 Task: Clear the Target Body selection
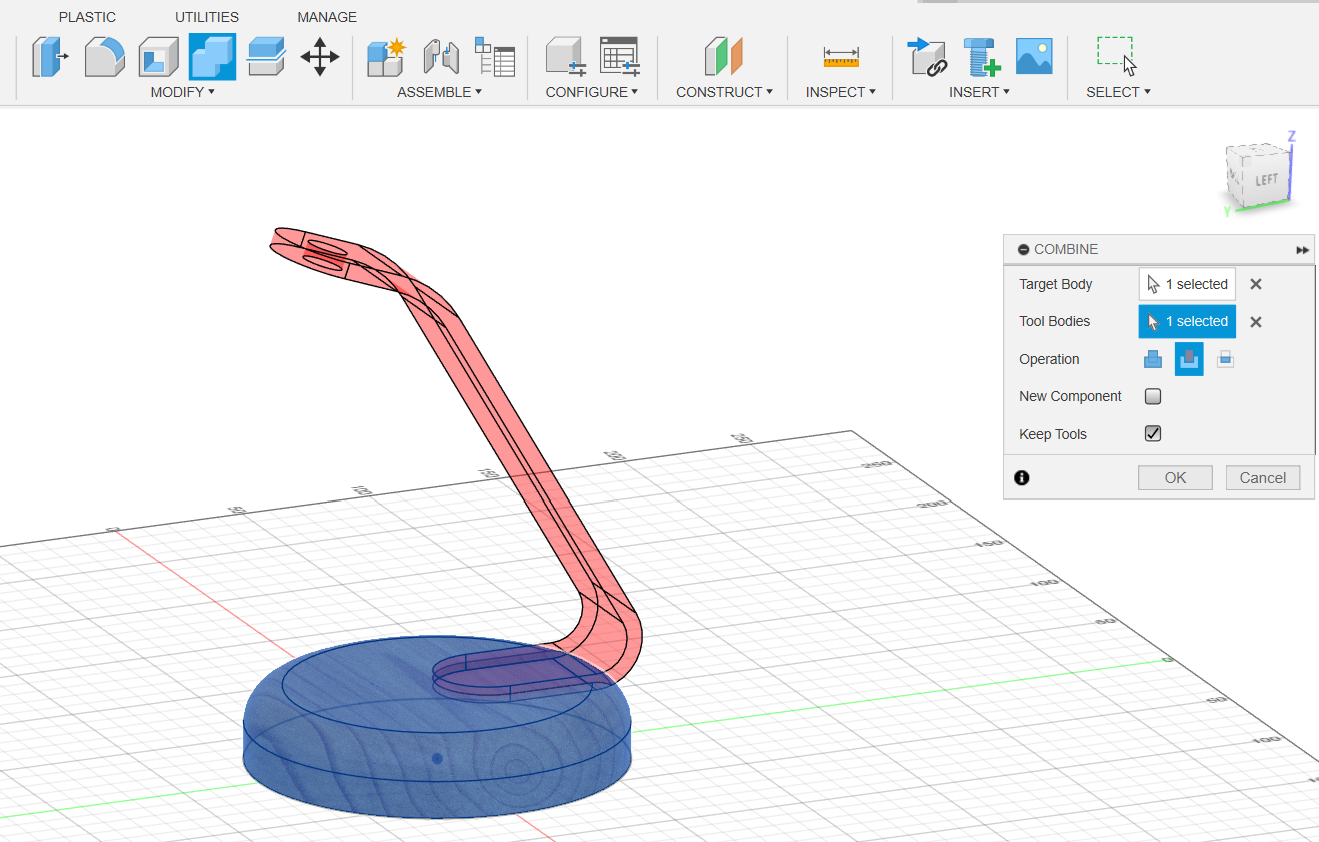click(1256, 284)
